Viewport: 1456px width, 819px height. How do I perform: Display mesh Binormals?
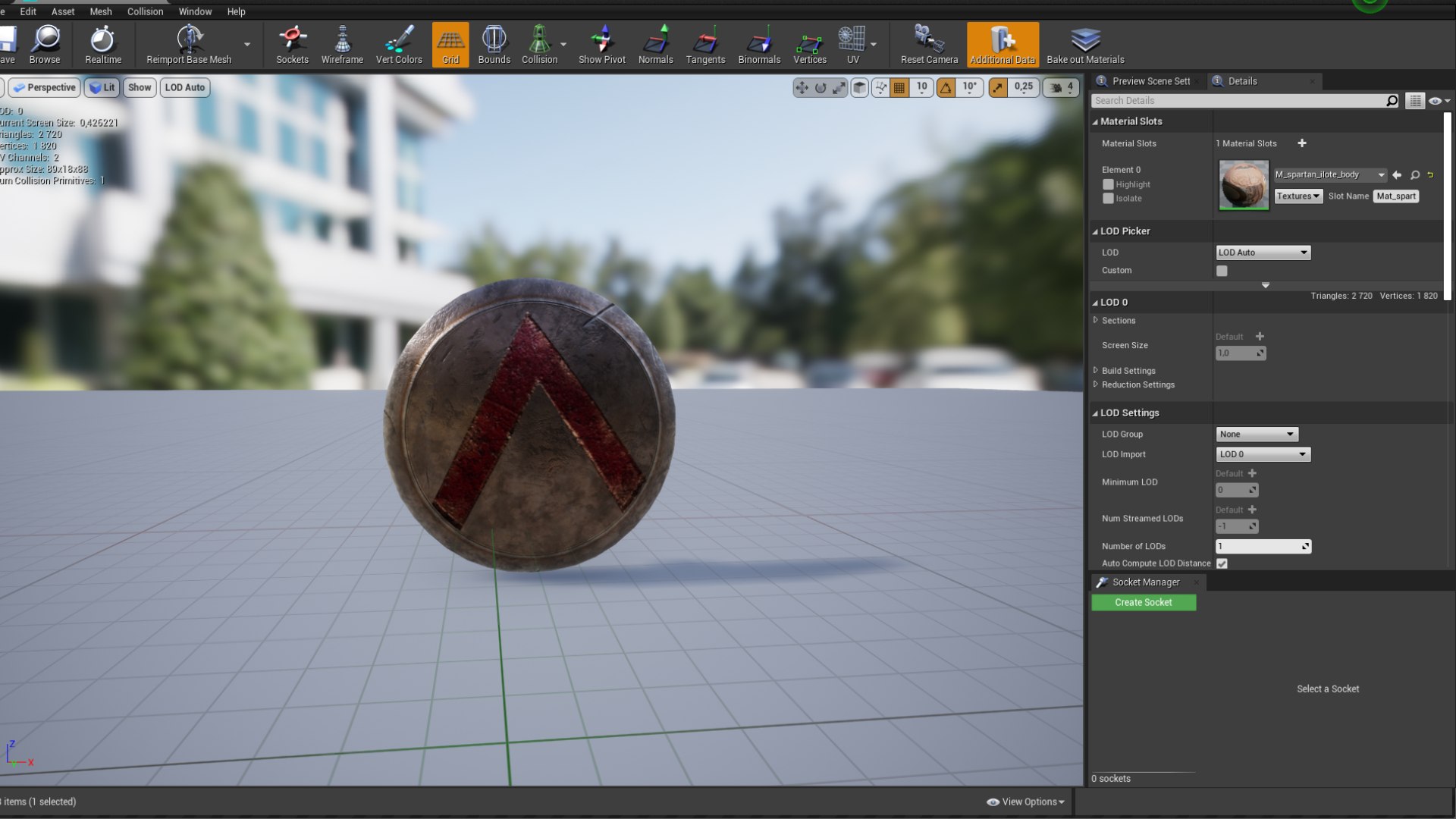pyautogui.click(x=759, y=44)
